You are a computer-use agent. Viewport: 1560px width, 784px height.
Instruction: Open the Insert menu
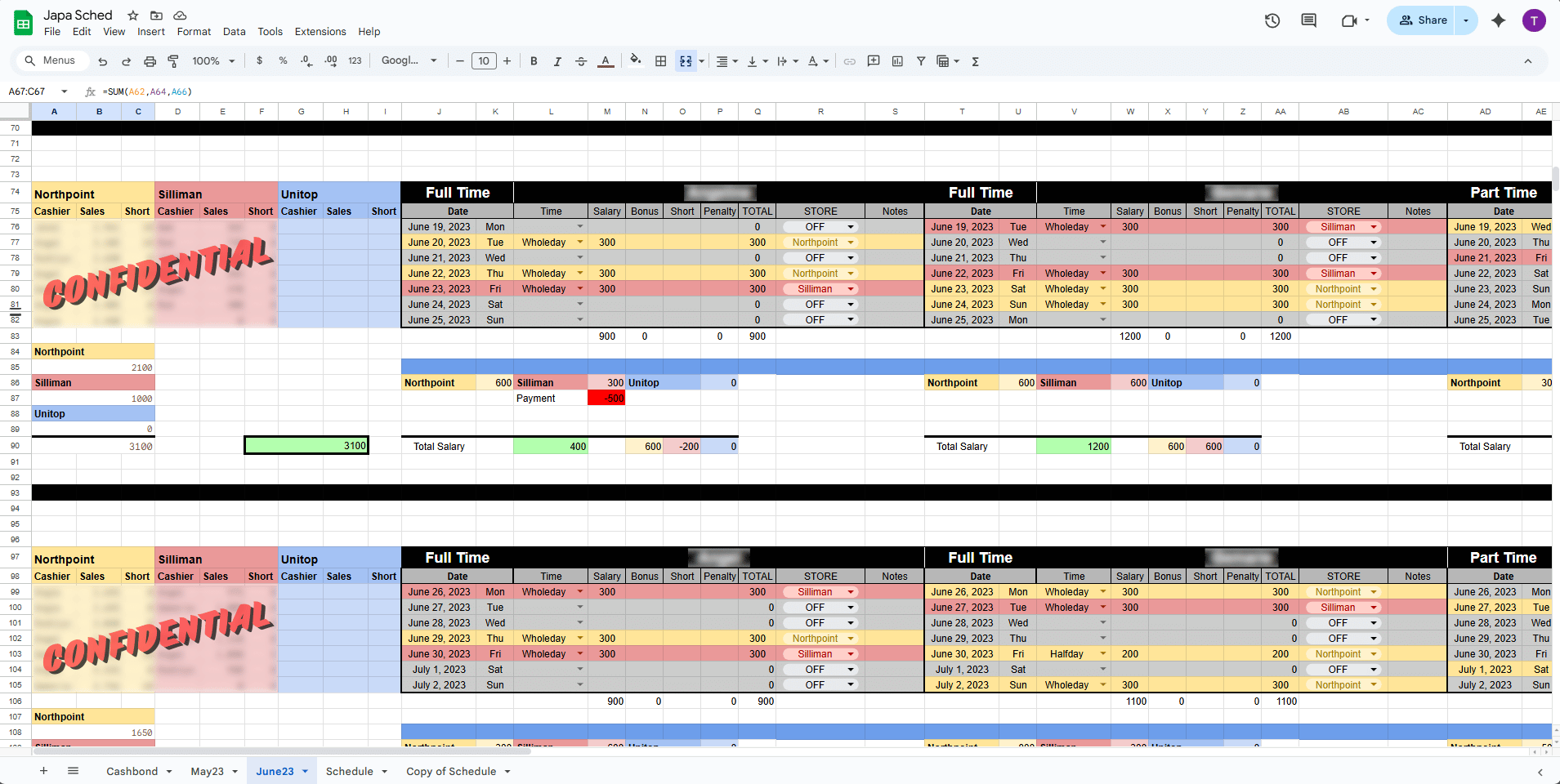click(151, 32)
